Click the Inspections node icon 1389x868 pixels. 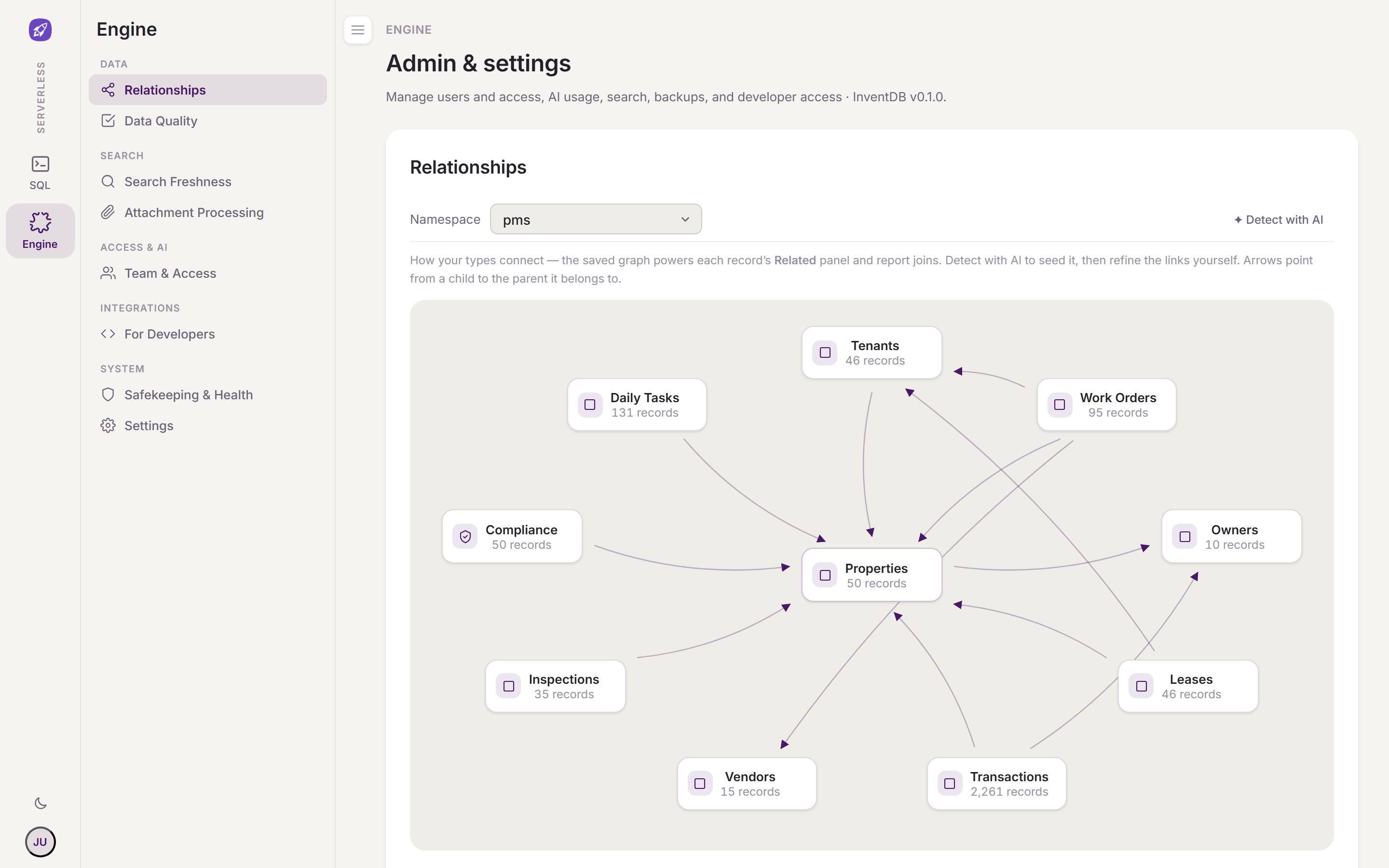[508, 686]
